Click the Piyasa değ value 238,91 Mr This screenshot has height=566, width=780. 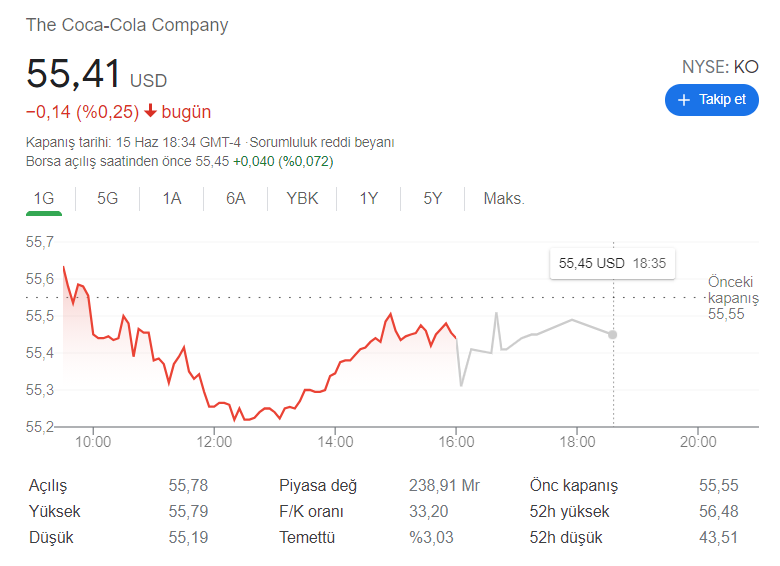[444, 485]
